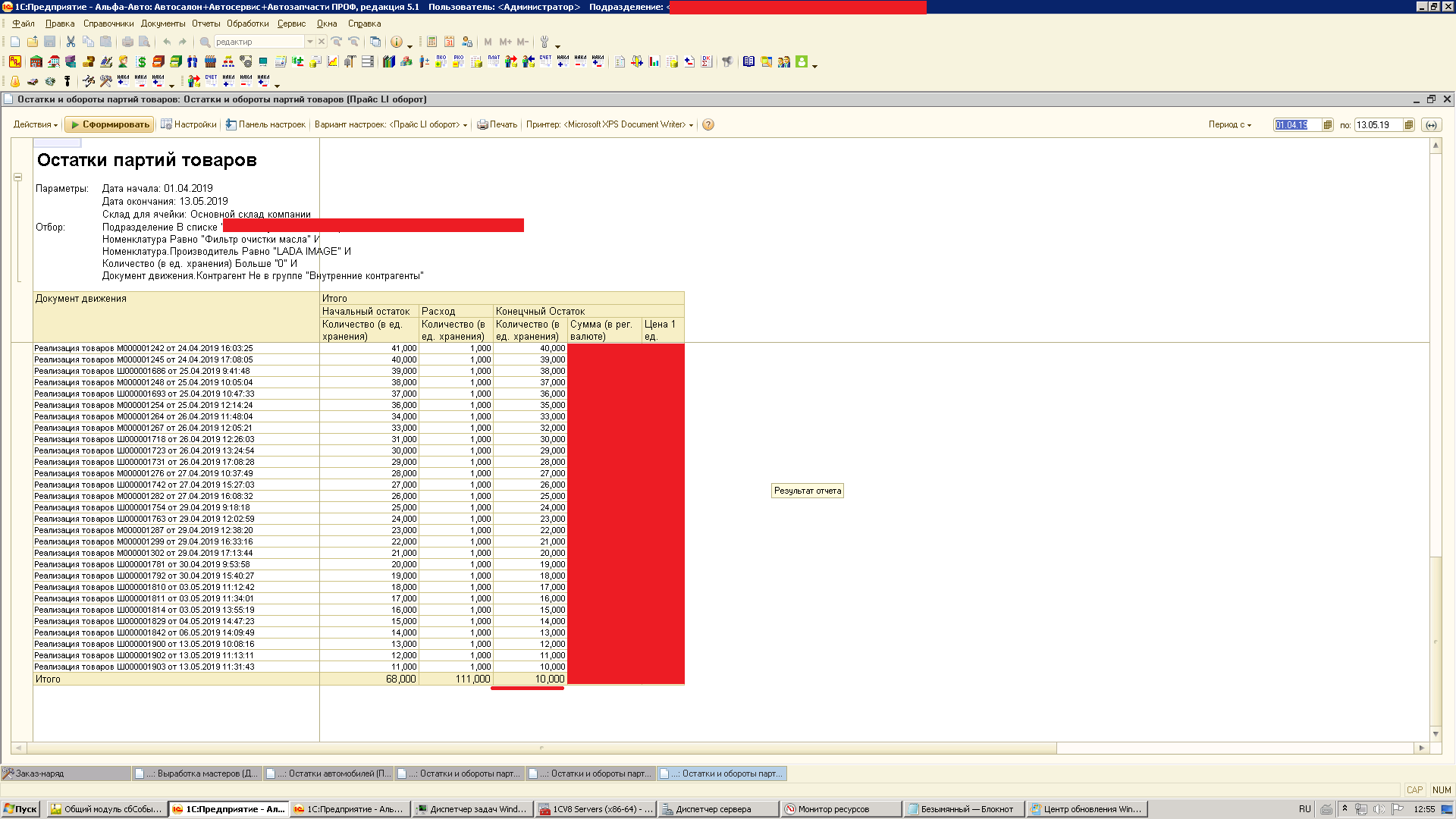1456x819 pixels.
Task: Open the Сервис menu
Action: [x=291, y=24]
